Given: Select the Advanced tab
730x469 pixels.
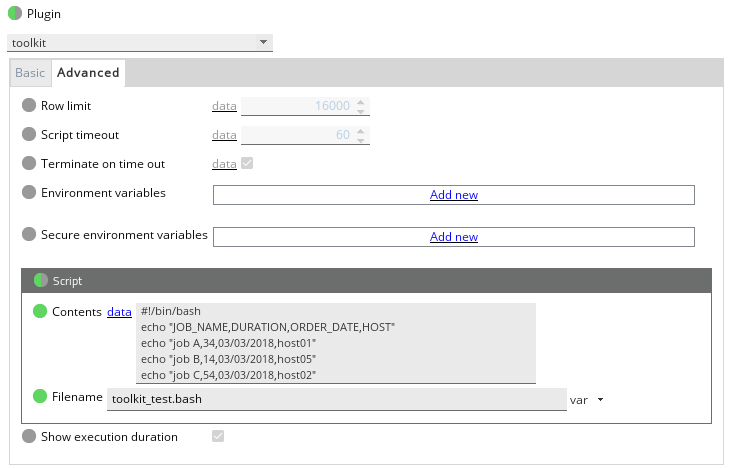Looking at the screenshot, I should 88,73.
